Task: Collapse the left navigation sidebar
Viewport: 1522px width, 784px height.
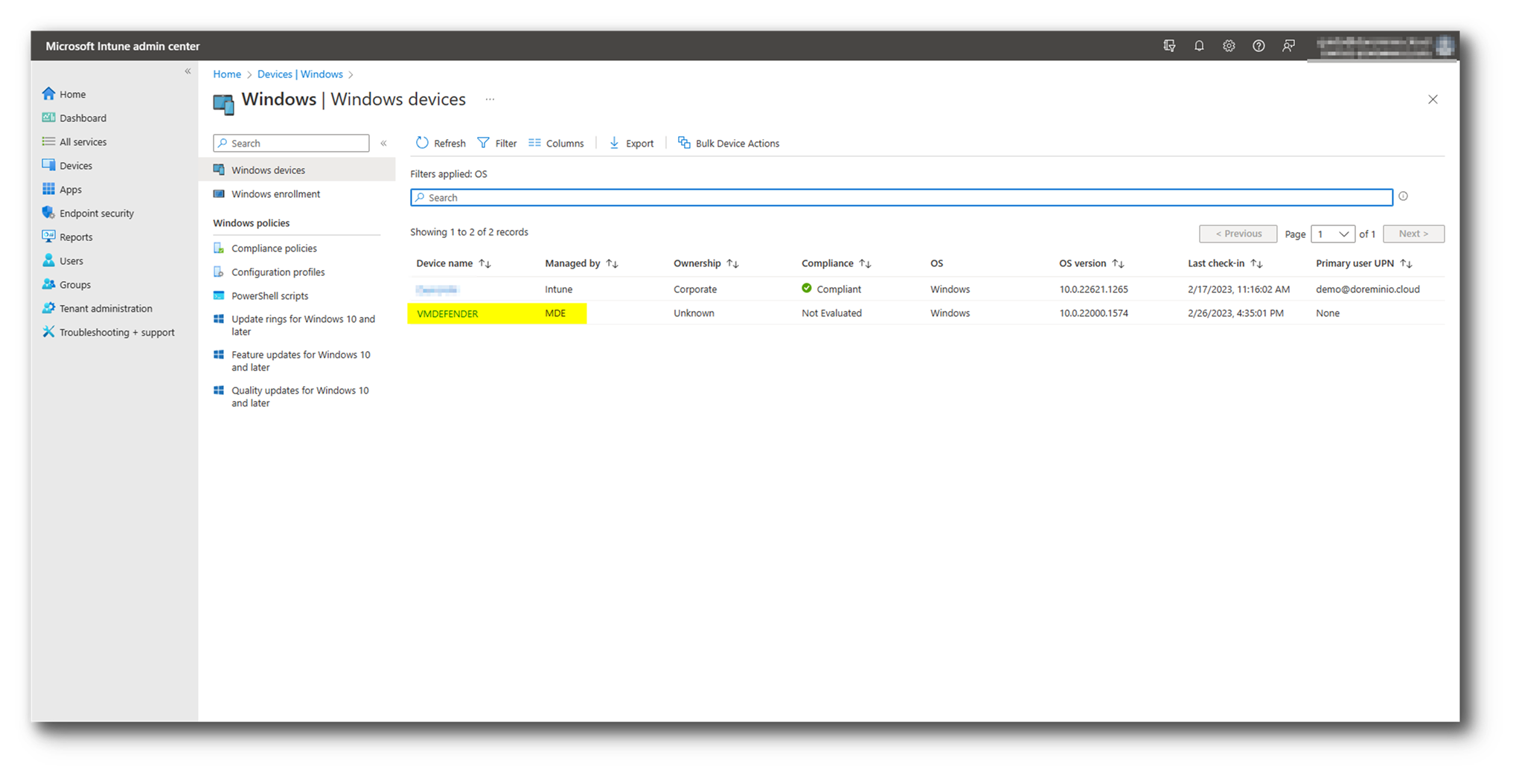Action: [188, 71]
